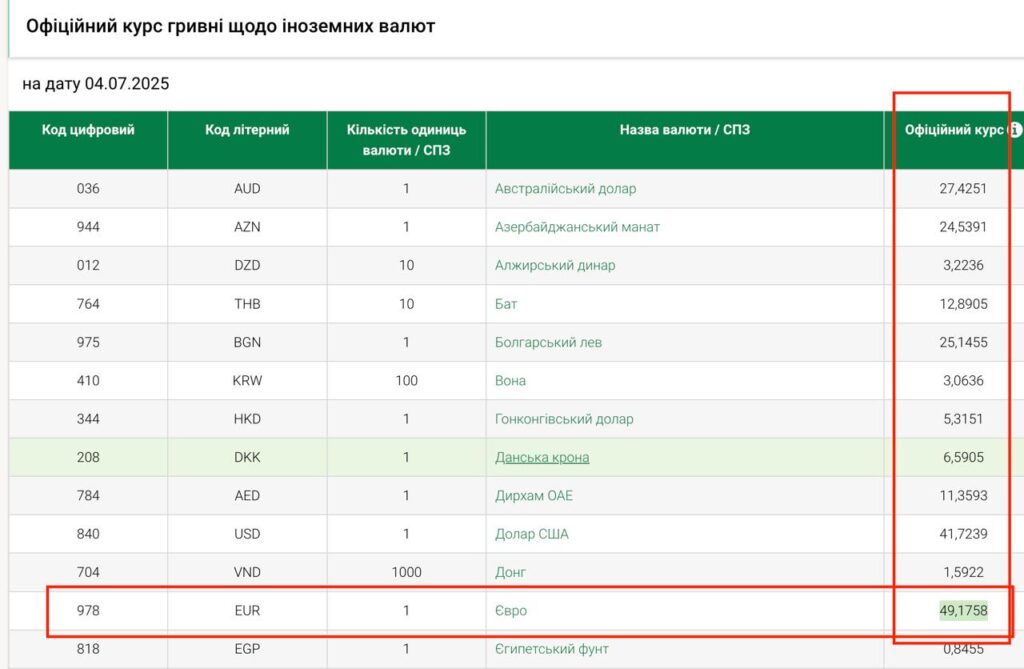The height and width of the screenshot is (669, 1024).
Task: Open the Єгипетський фунт link
Action: tap(552, 649)
